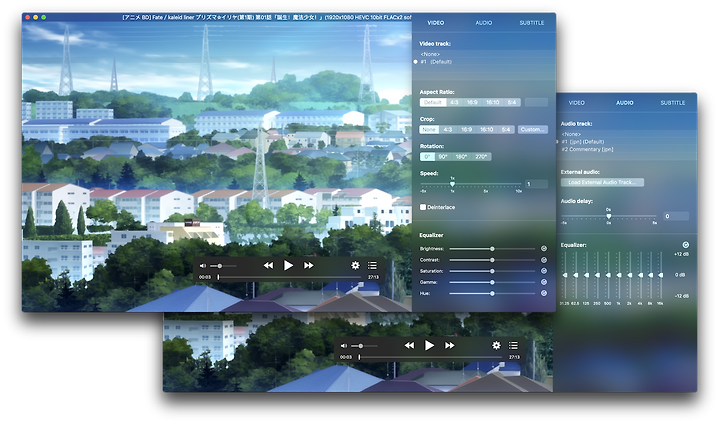Viewport: 720px width, 424px height.
Task: Select audio track #2 Commentary [jpn]
Action: pos(587,149)
